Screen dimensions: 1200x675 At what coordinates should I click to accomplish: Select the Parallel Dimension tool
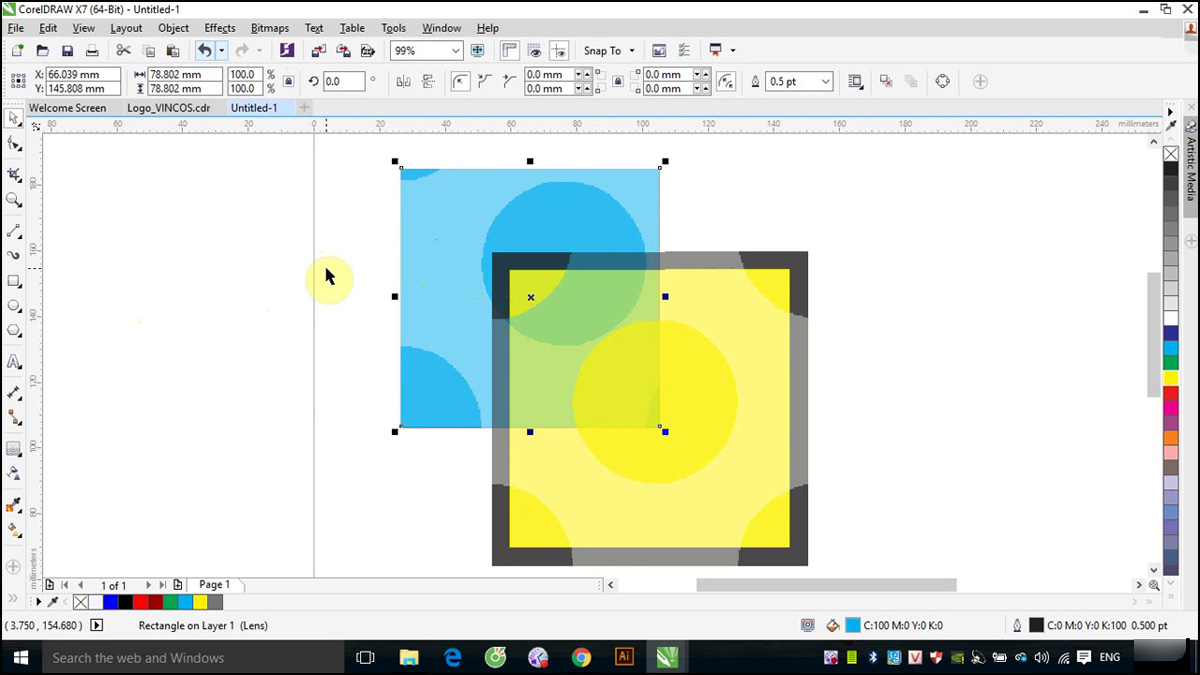[14, 393]
